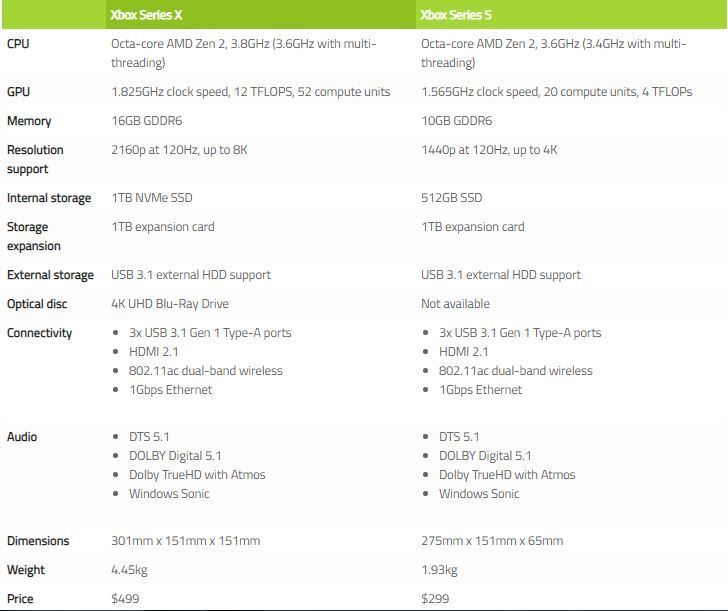This screenshot has height=611, width=728.
Task: Click the Storage expansion row label
Action: tap(34, 236)
